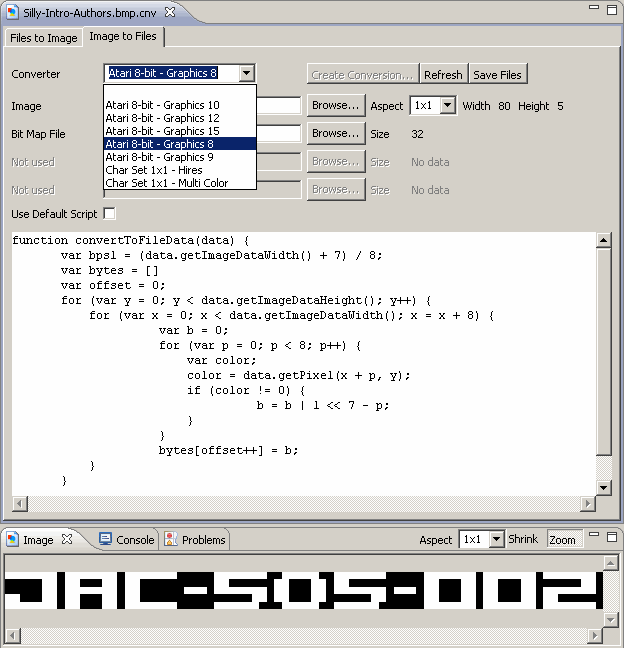This screenshot has height=648, width=624.
Task: Click the Problems view icon
Action: [x=171, y=539]
